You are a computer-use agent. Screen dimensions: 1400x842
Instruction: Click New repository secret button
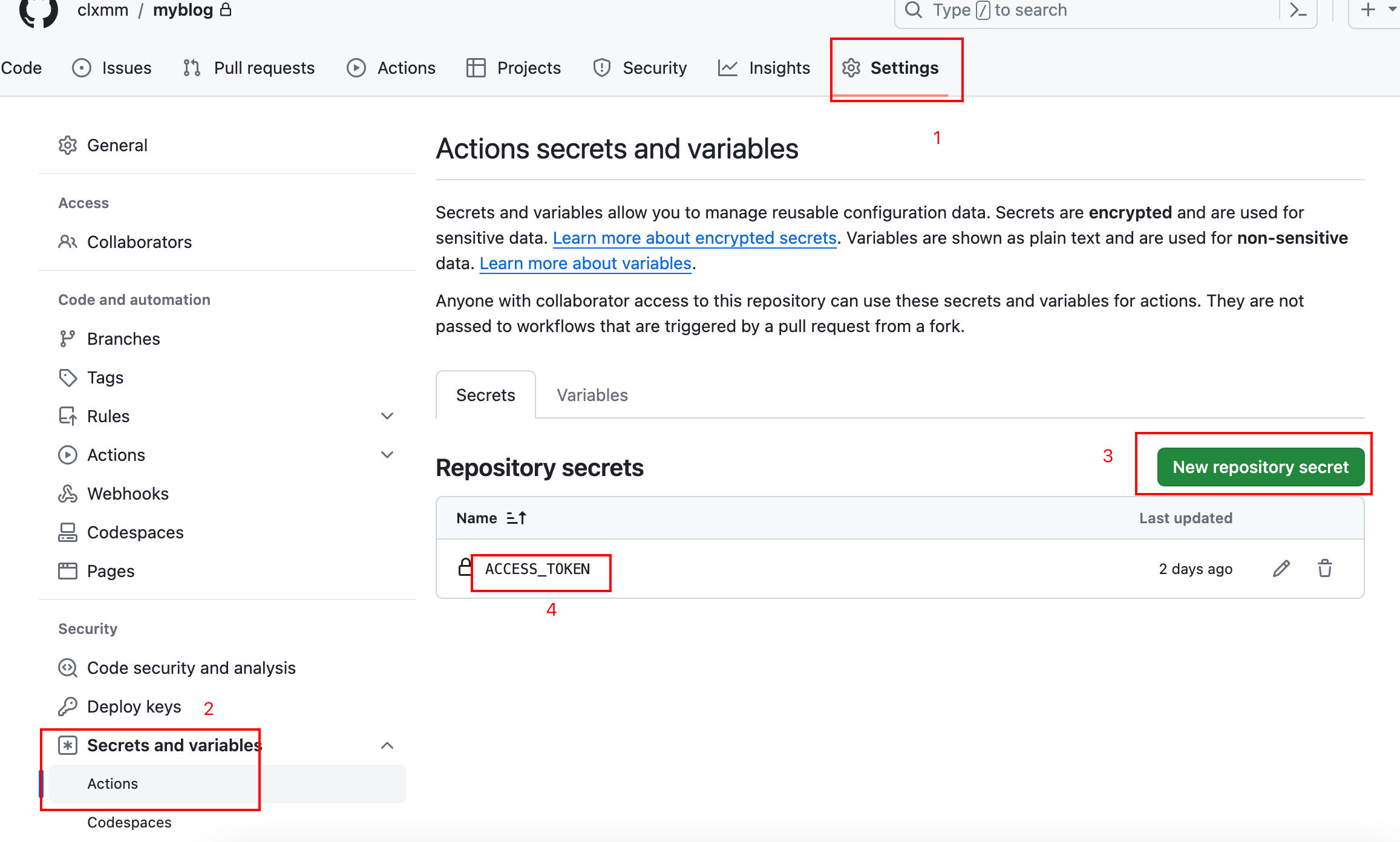click(1260, 467)
